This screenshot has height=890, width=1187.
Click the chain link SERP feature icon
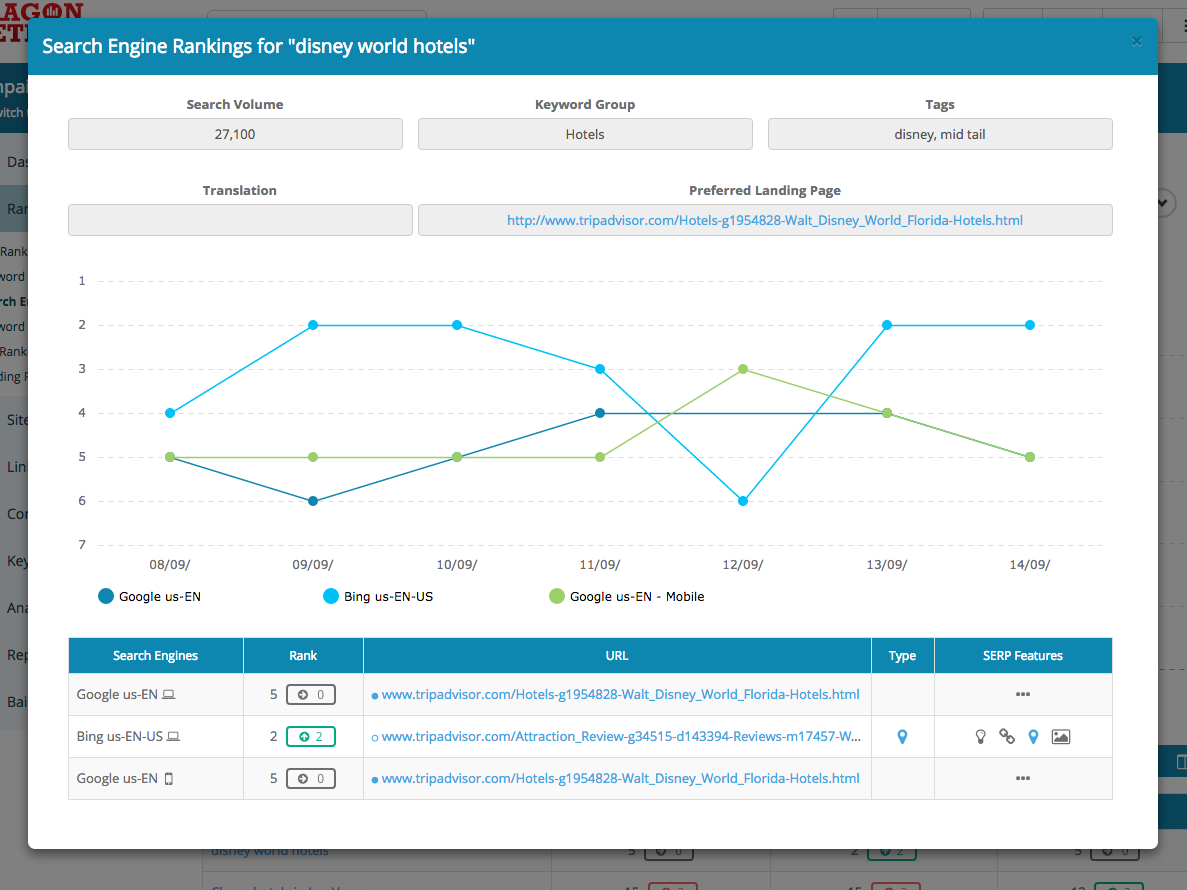click(x=1007, y=737)
